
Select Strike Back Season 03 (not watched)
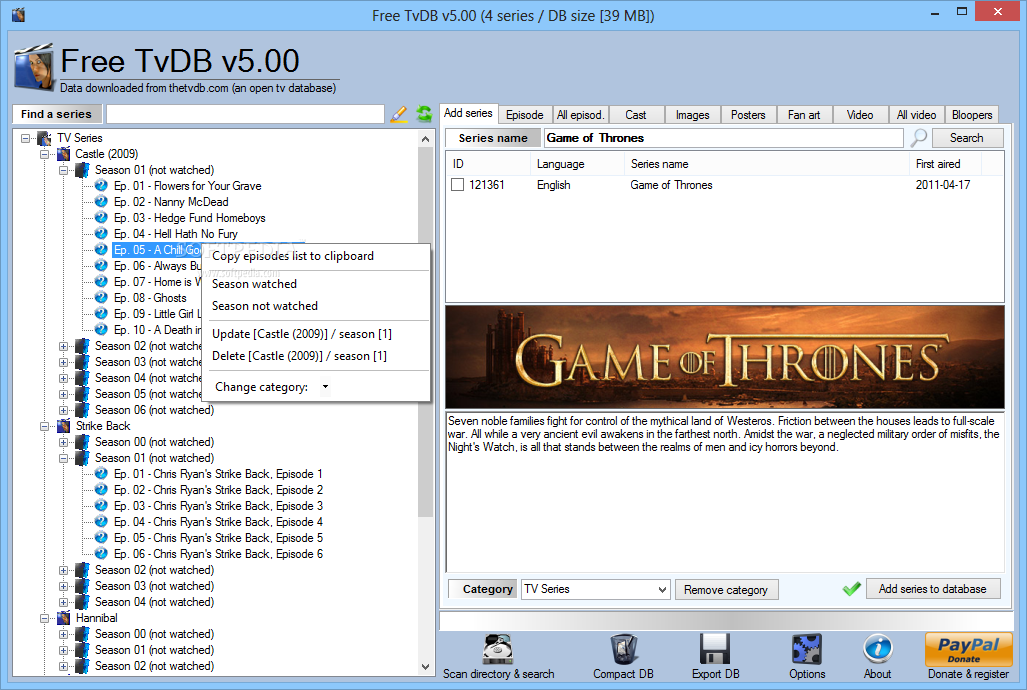click(x=155, y=586)
